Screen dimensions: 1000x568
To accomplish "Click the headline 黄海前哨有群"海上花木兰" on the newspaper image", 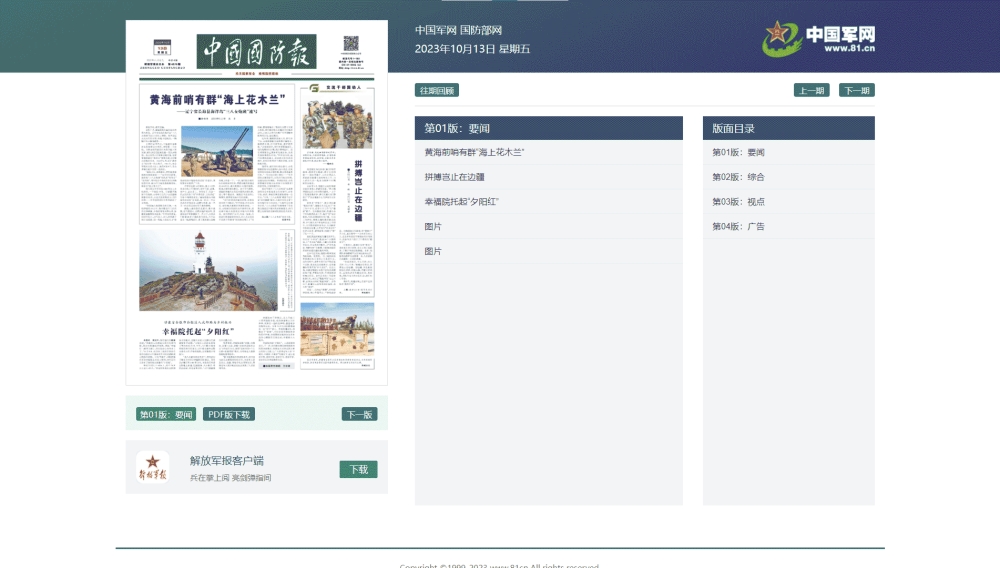I will [x=217, y=99].
